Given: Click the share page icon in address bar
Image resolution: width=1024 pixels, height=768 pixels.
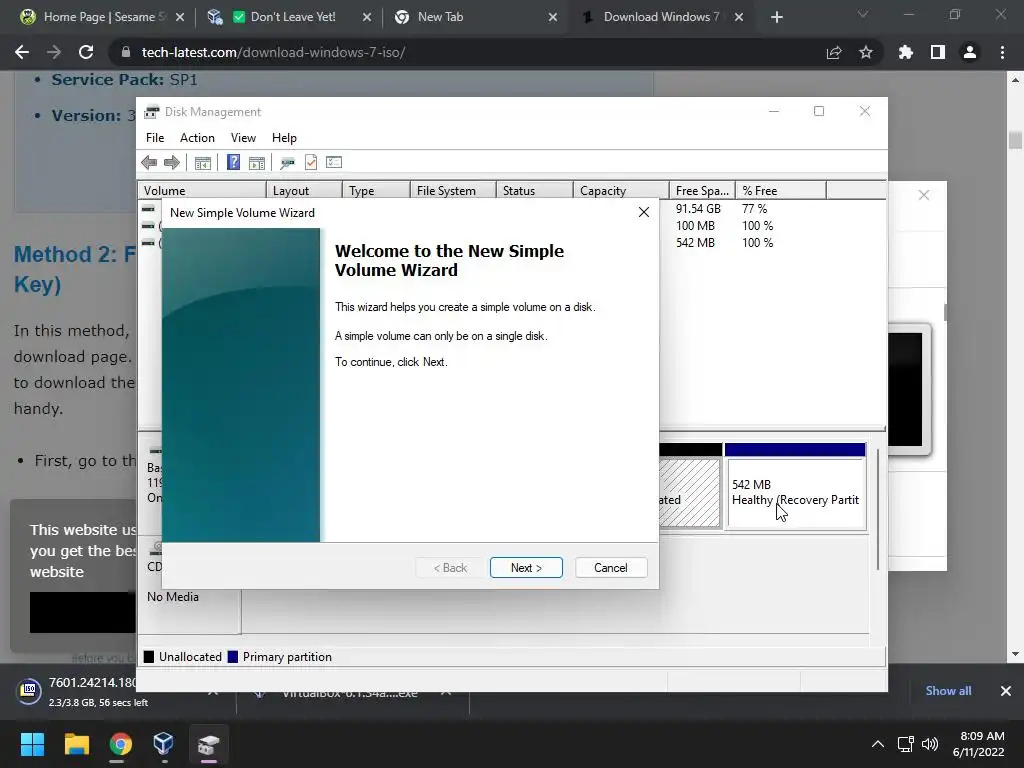Looking at the screenshot, I should (x=834, y=53).
